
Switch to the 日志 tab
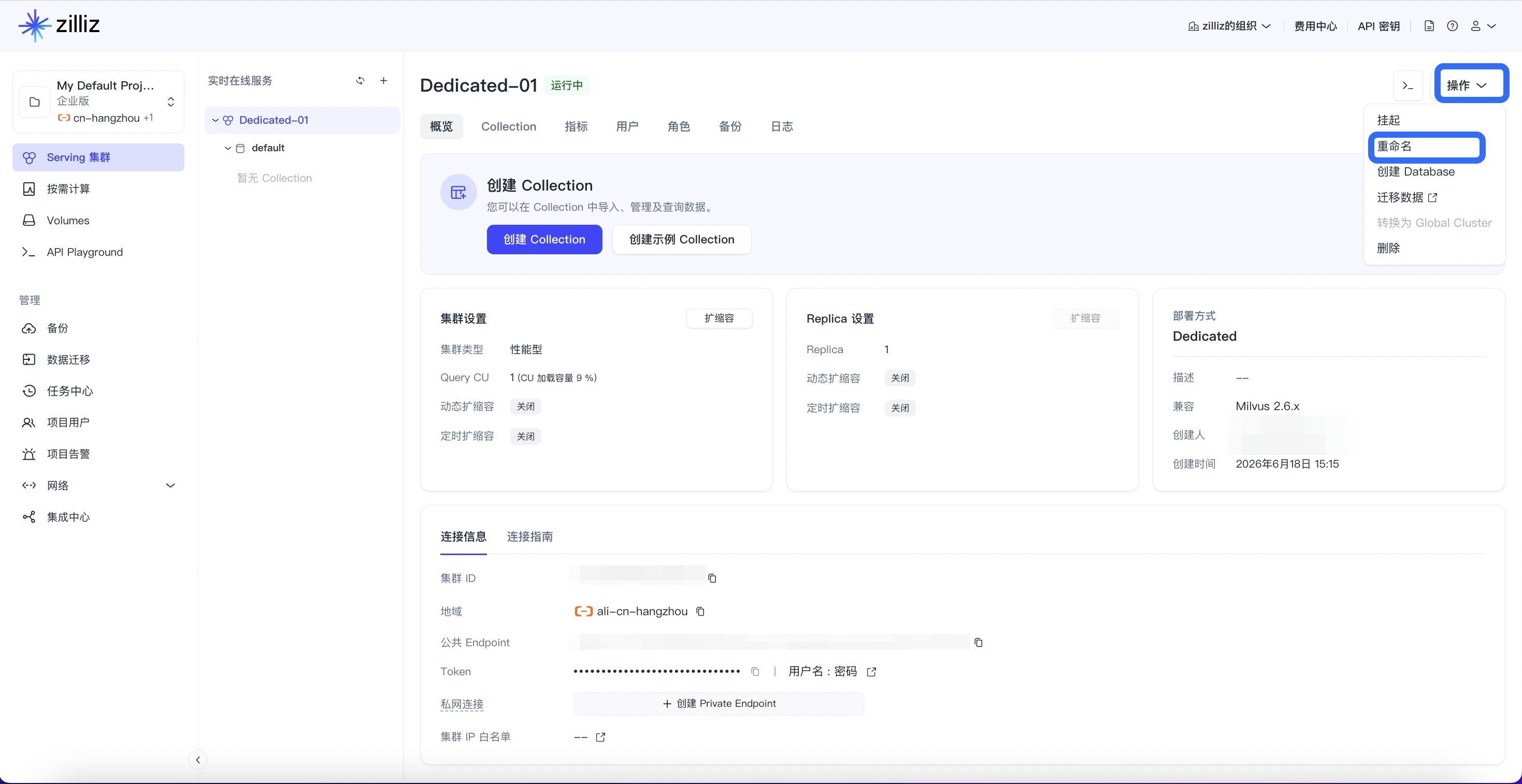pyautogui.click(x=782, y=126)
